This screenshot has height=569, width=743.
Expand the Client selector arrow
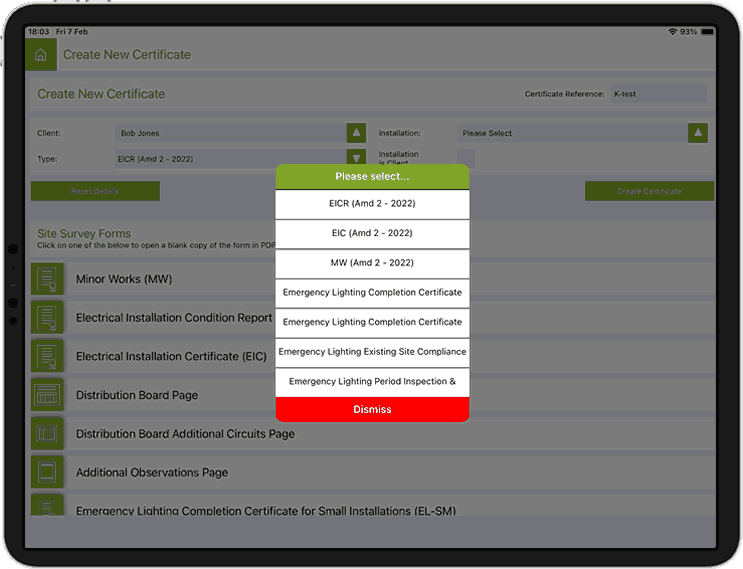(356, 133)
